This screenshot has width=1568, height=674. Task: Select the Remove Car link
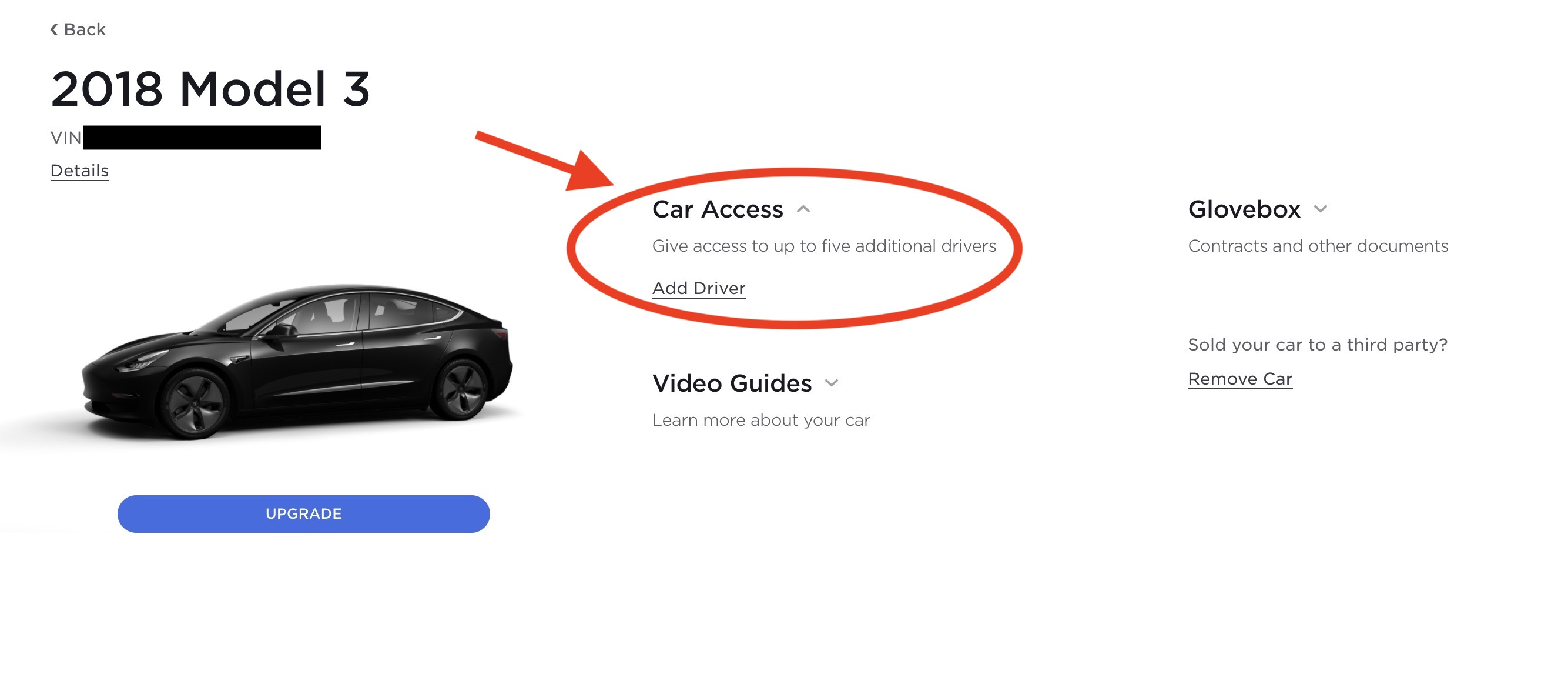[1240, 379]
